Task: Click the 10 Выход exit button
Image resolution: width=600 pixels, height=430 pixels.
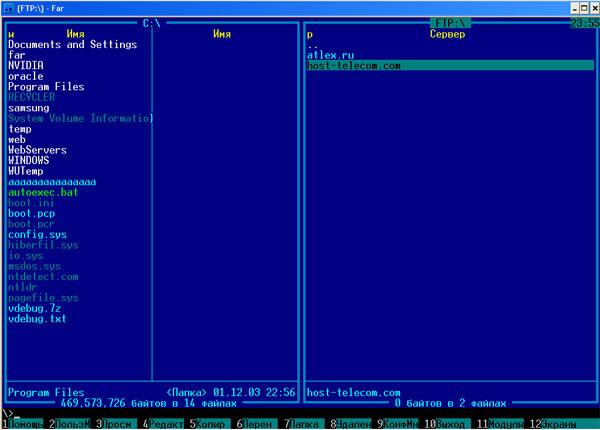Action: [447, 424]
